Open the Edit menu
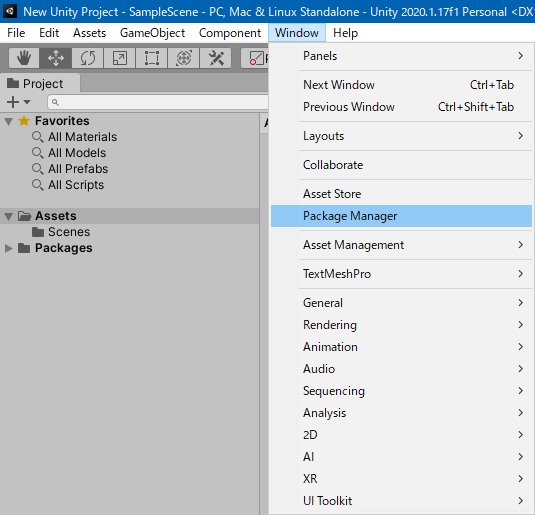This screenshot has height=515, width=535. (x=49, y=33)
